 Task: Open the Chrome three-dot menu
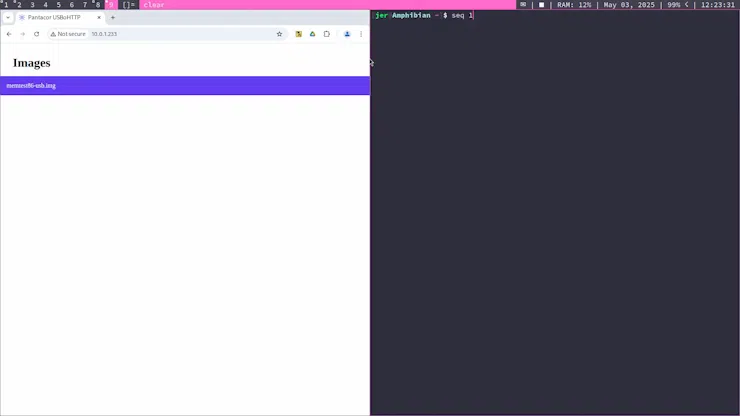click(x=361, y=34)
